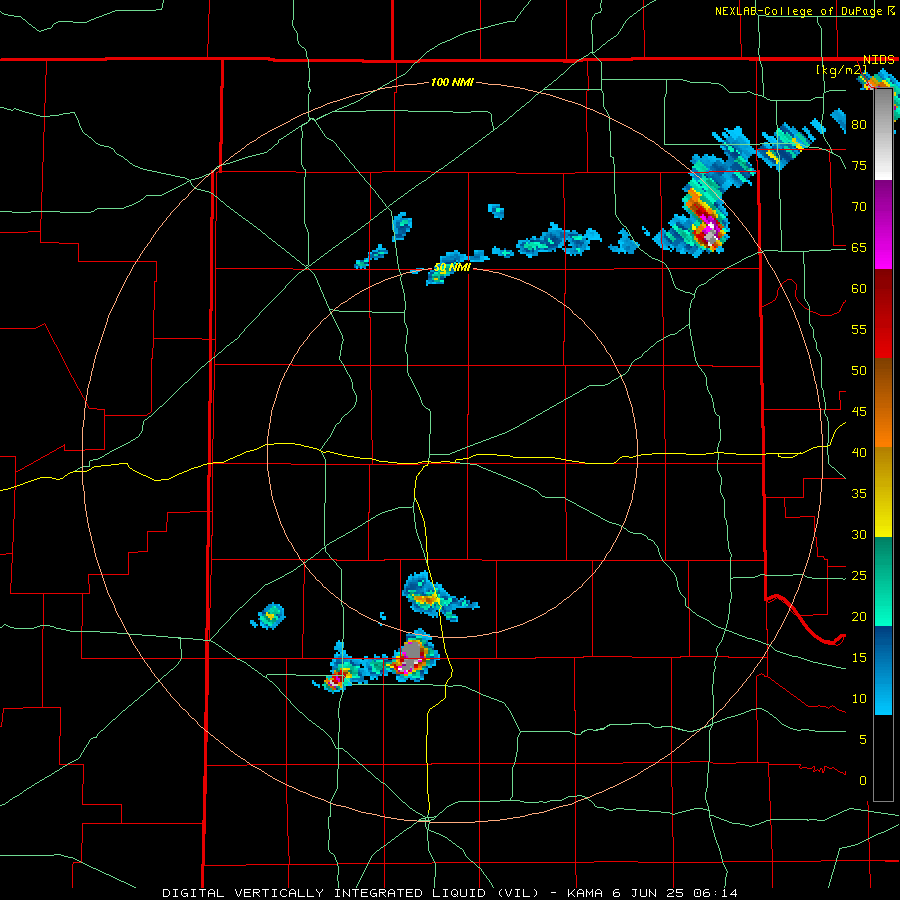The height and width of the screenshot is (900, 900).
Task: Click the 45 value on the color scale
Action: tap(859, 412)
